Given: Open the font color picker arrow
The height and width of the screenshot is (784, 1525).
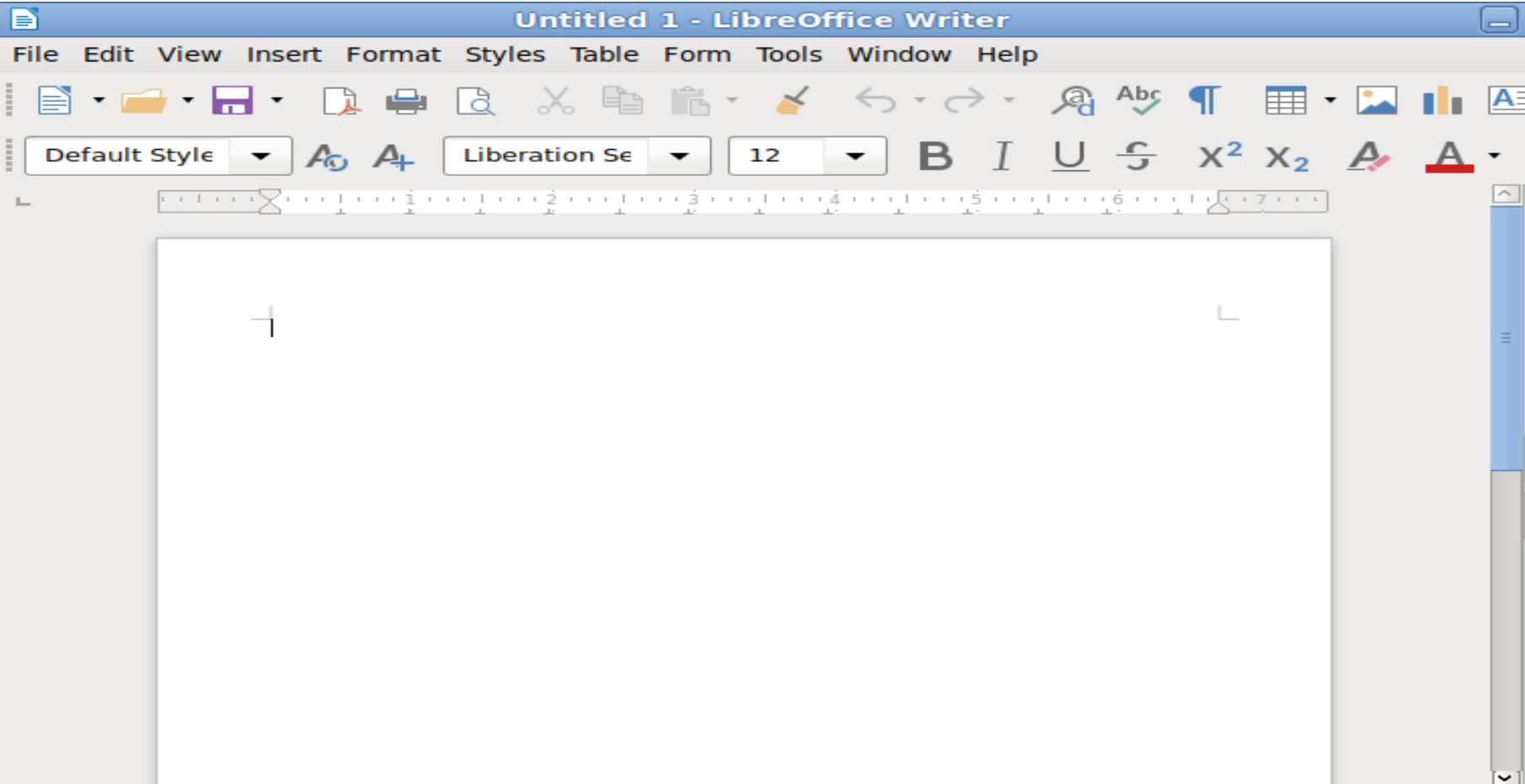Looking at the screenshot, I should tap(1496, 156).
